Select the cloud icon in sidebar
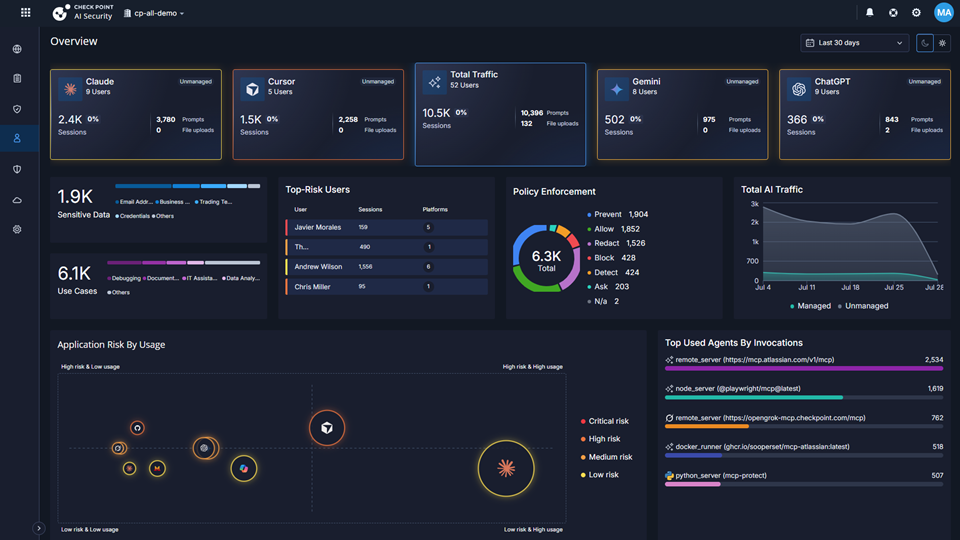960x540 pixels. [x=17, y=200]
